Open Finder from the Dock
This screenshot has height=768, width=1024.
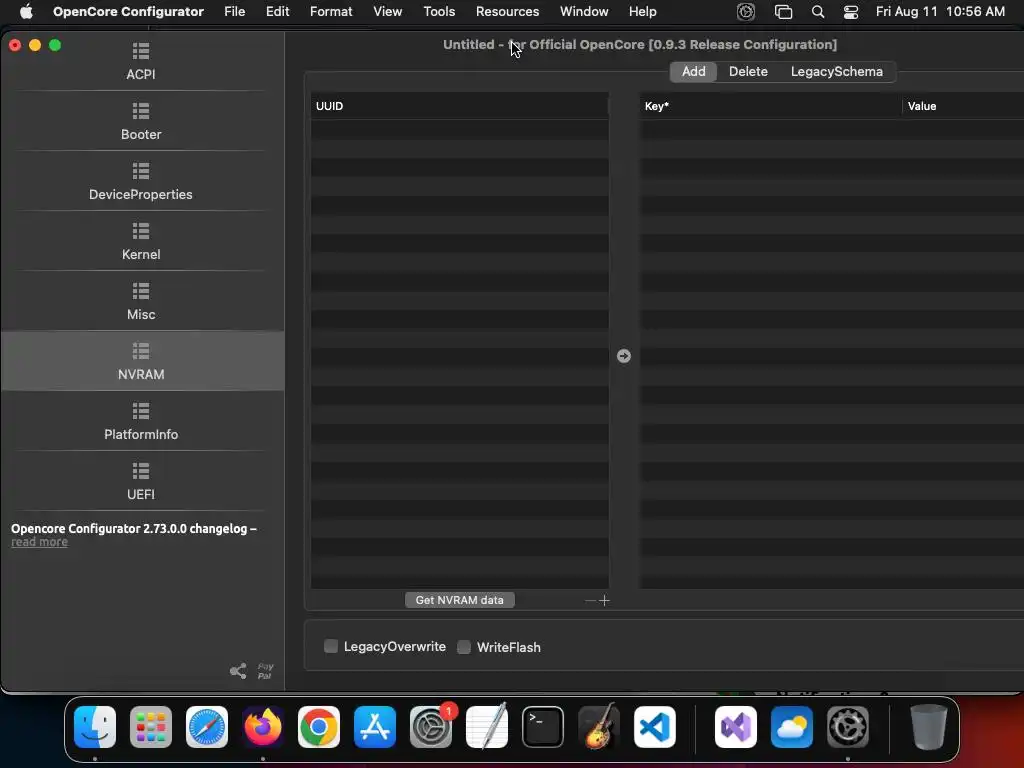click(95, 727)
